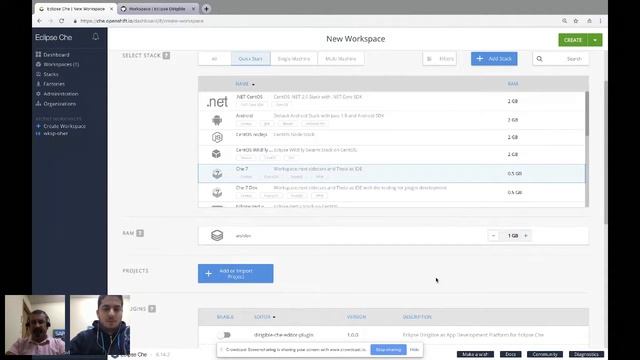Open Factories in the sidebar
The image size is (640, 360).
[x=54, y=84]
